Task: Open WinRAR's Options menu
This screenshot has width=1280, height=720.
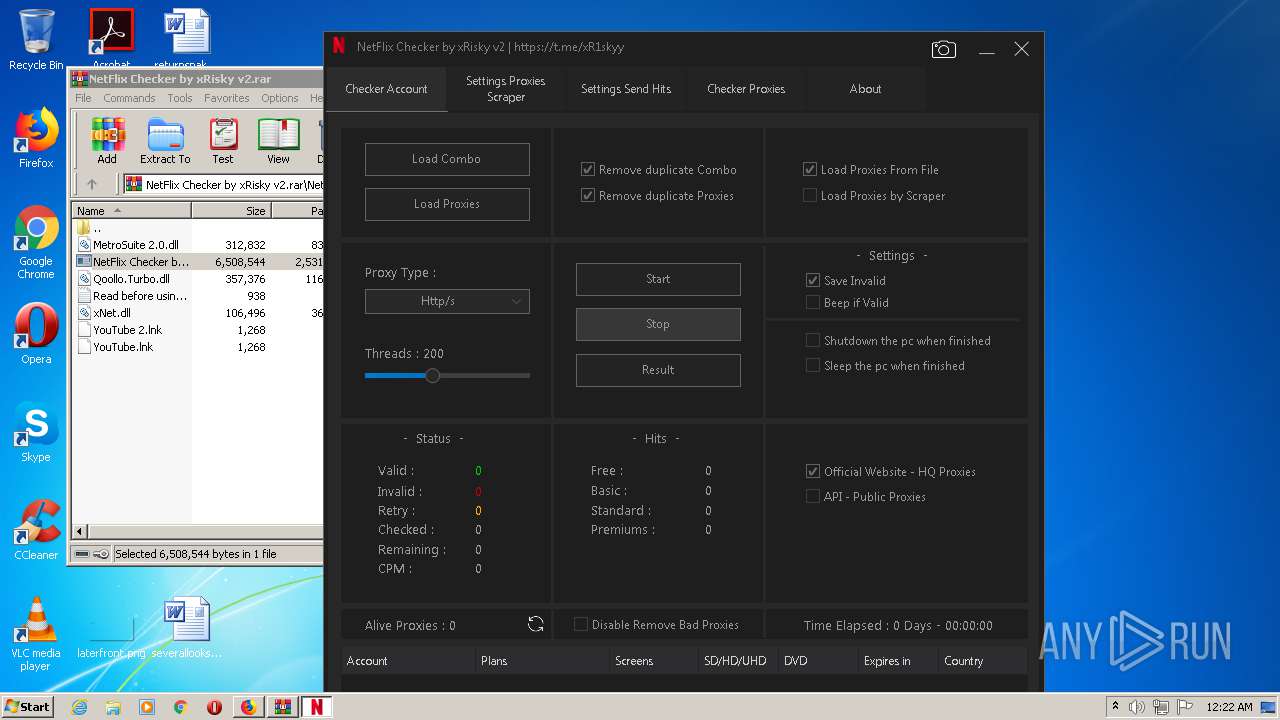Action: (x=280, y=98)
